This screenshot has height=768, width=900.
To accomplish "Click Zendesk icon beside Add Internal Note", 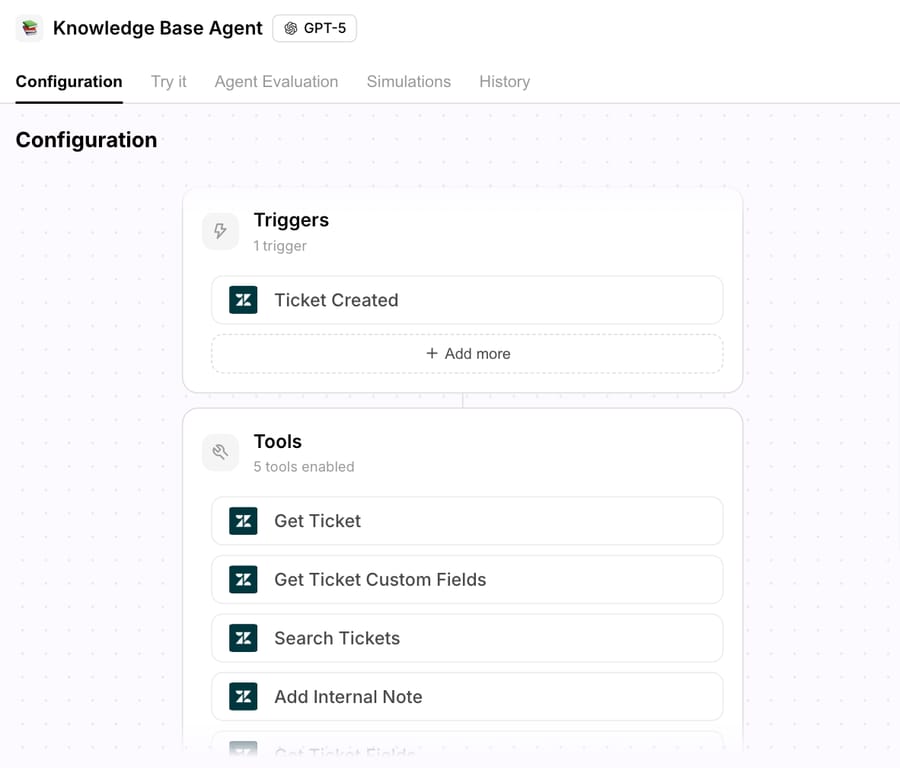I will click(x=243, y=697).
